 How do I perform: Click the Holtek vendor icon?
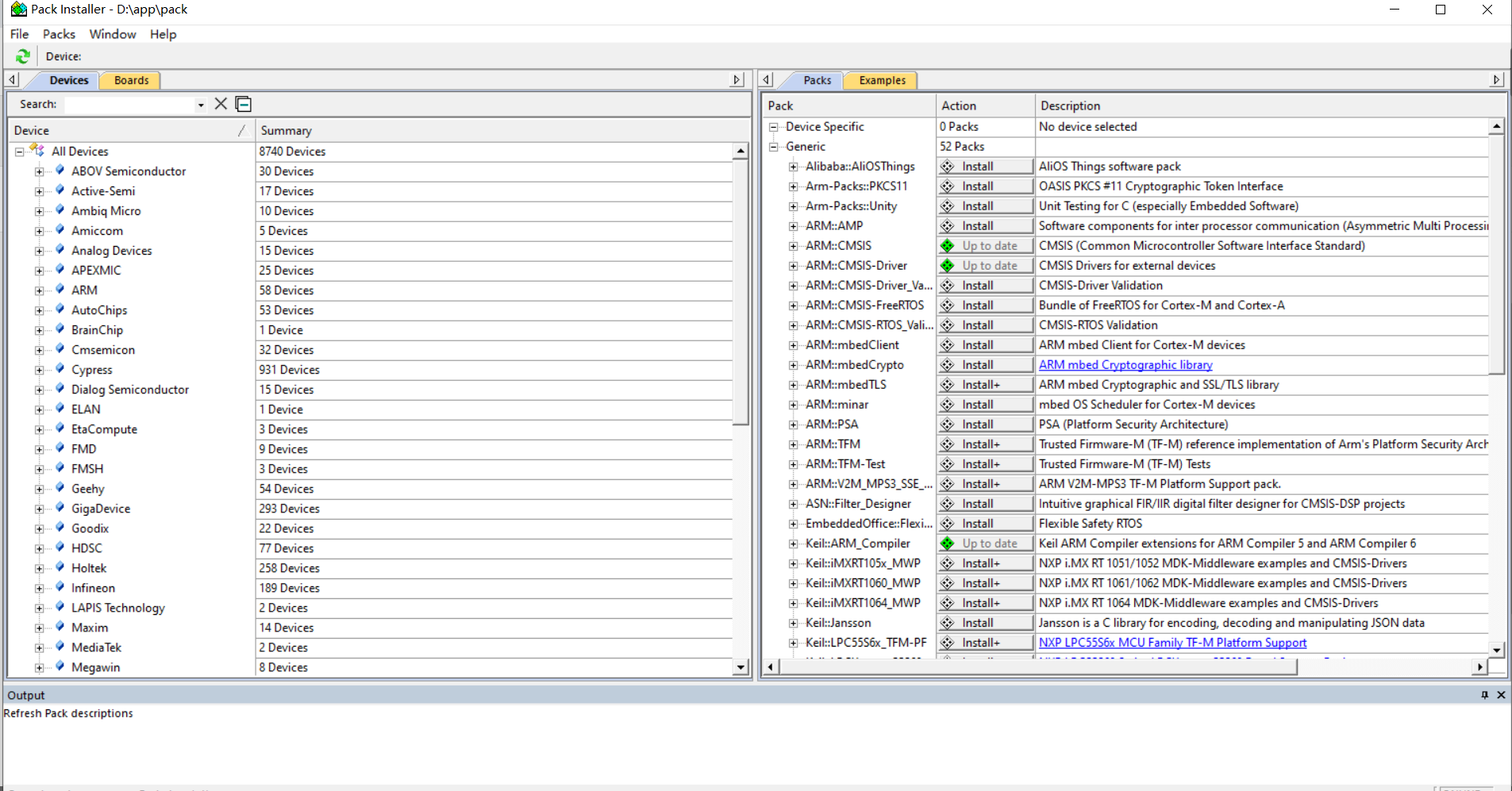pyautogui.click(x=60, y=567)
